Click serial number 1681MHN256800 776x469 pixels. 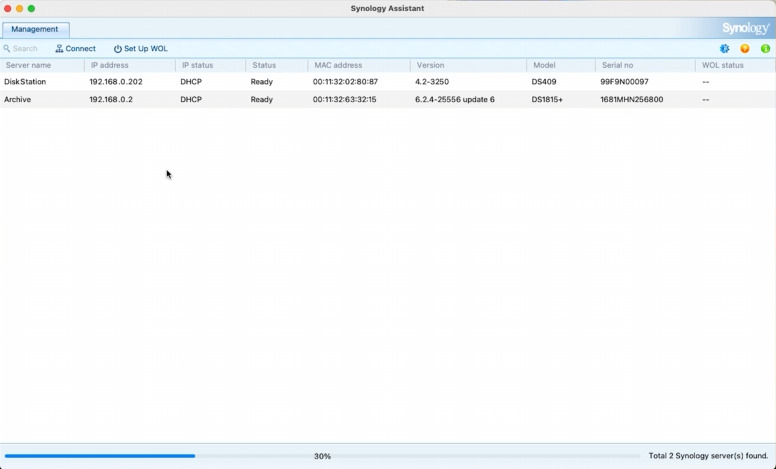631,99
